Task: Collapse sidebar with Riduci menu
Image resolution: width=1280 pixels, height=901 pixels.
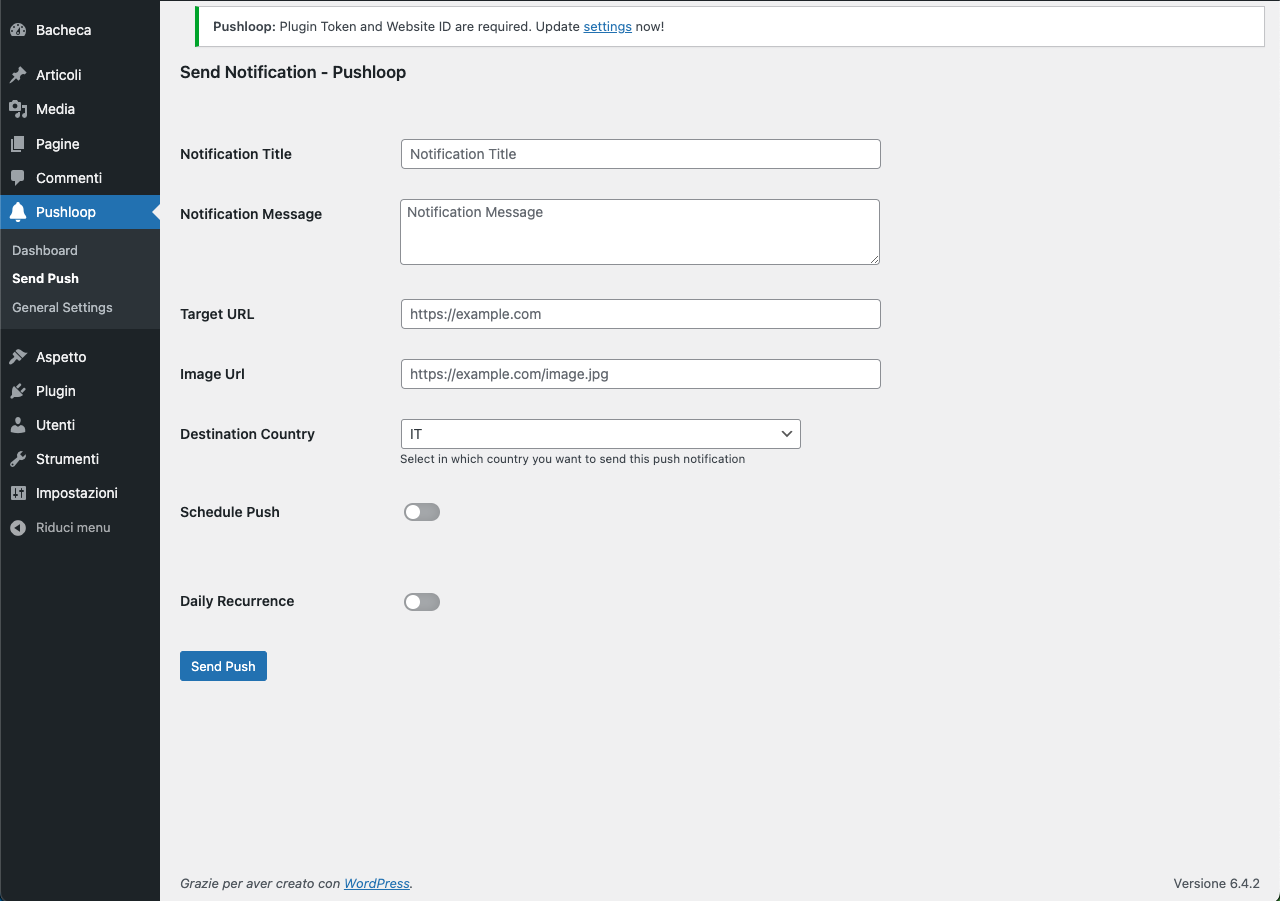Action: click(x=80, y=527)
